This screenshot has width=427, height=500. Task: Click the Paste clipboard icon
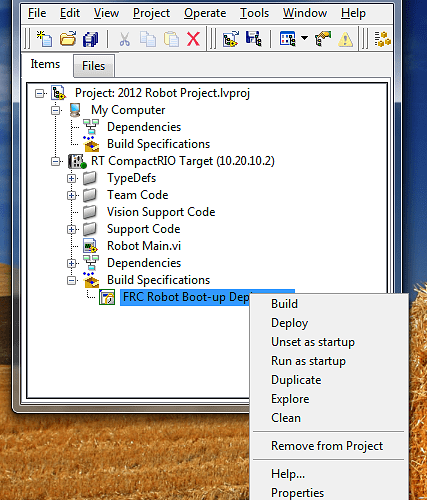(x=171, y=39)
